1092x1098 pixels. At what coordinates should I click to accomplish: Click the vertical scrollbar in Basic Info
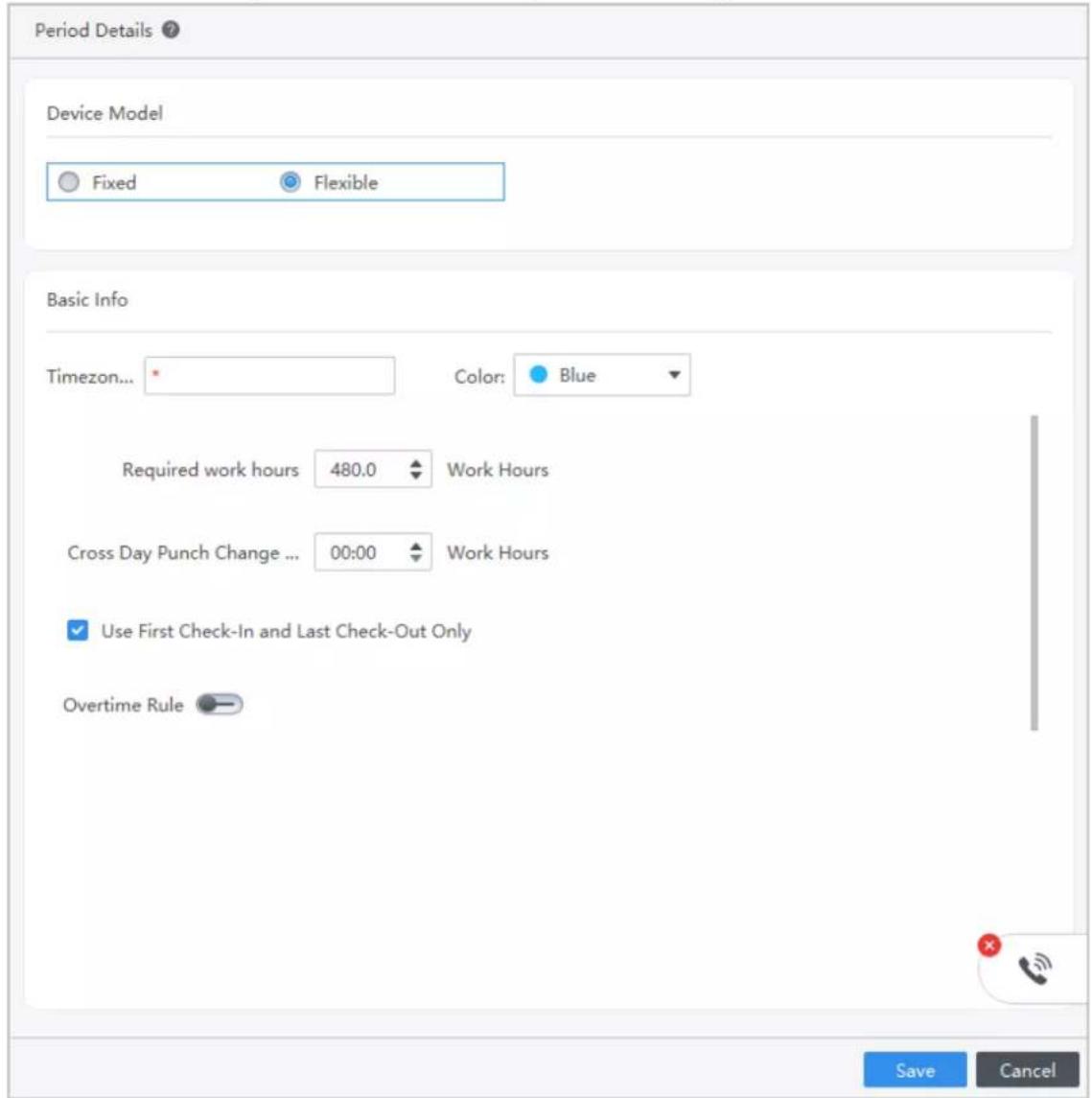point(1034,572)
